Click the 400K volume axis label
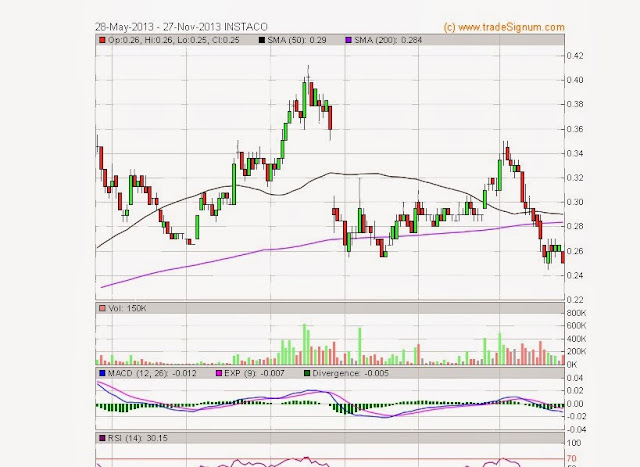The height and width of the screenshot is (467, 640). click(x=576, y=339)
